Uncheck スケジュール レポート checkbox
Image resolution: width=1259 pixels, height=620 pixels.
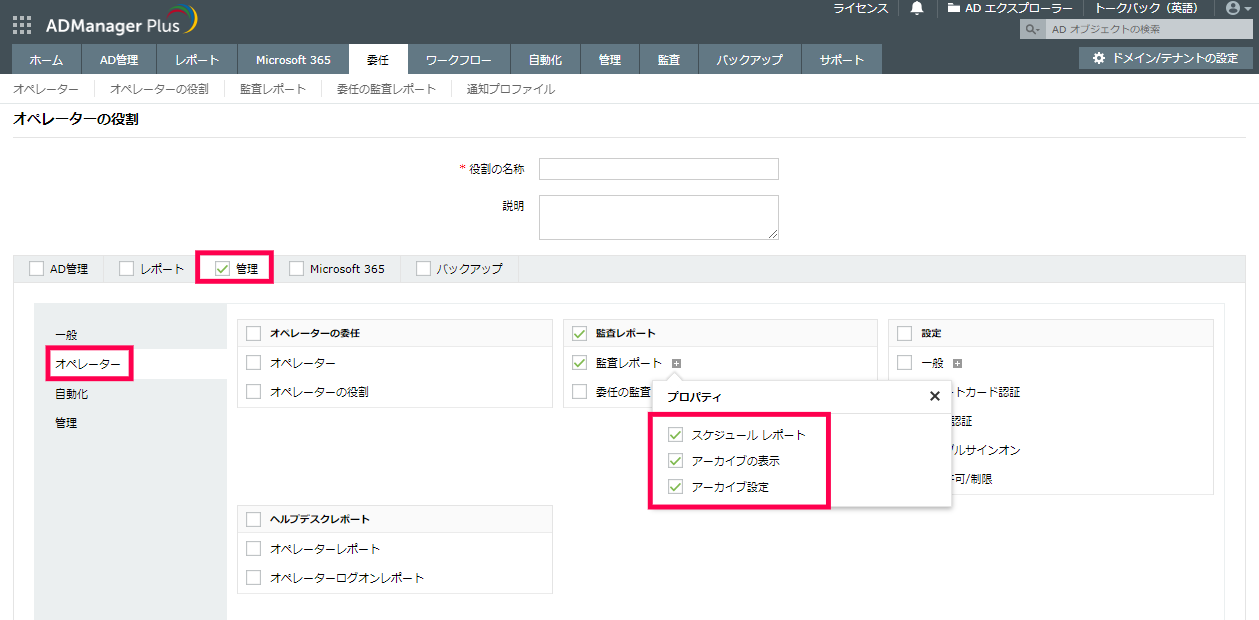(x=676, y=435)
